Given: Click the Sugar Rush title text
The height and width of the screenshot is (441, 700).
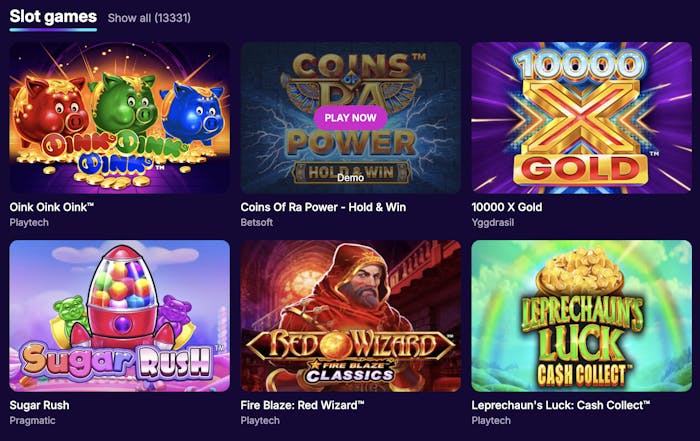Looking at the screenshot, I should [39, 405].
